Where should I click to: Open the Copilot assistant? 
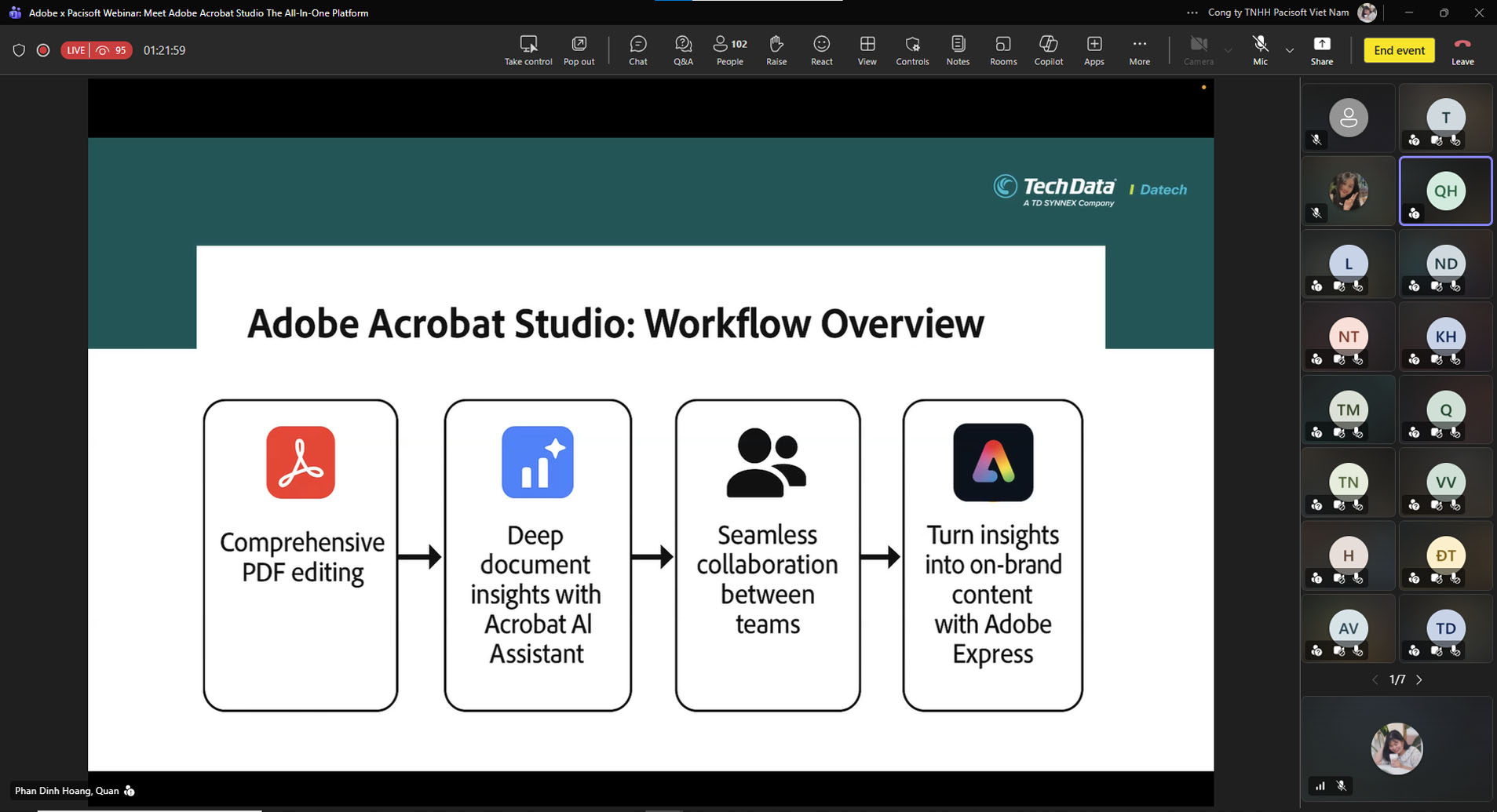coord(1048,50)
